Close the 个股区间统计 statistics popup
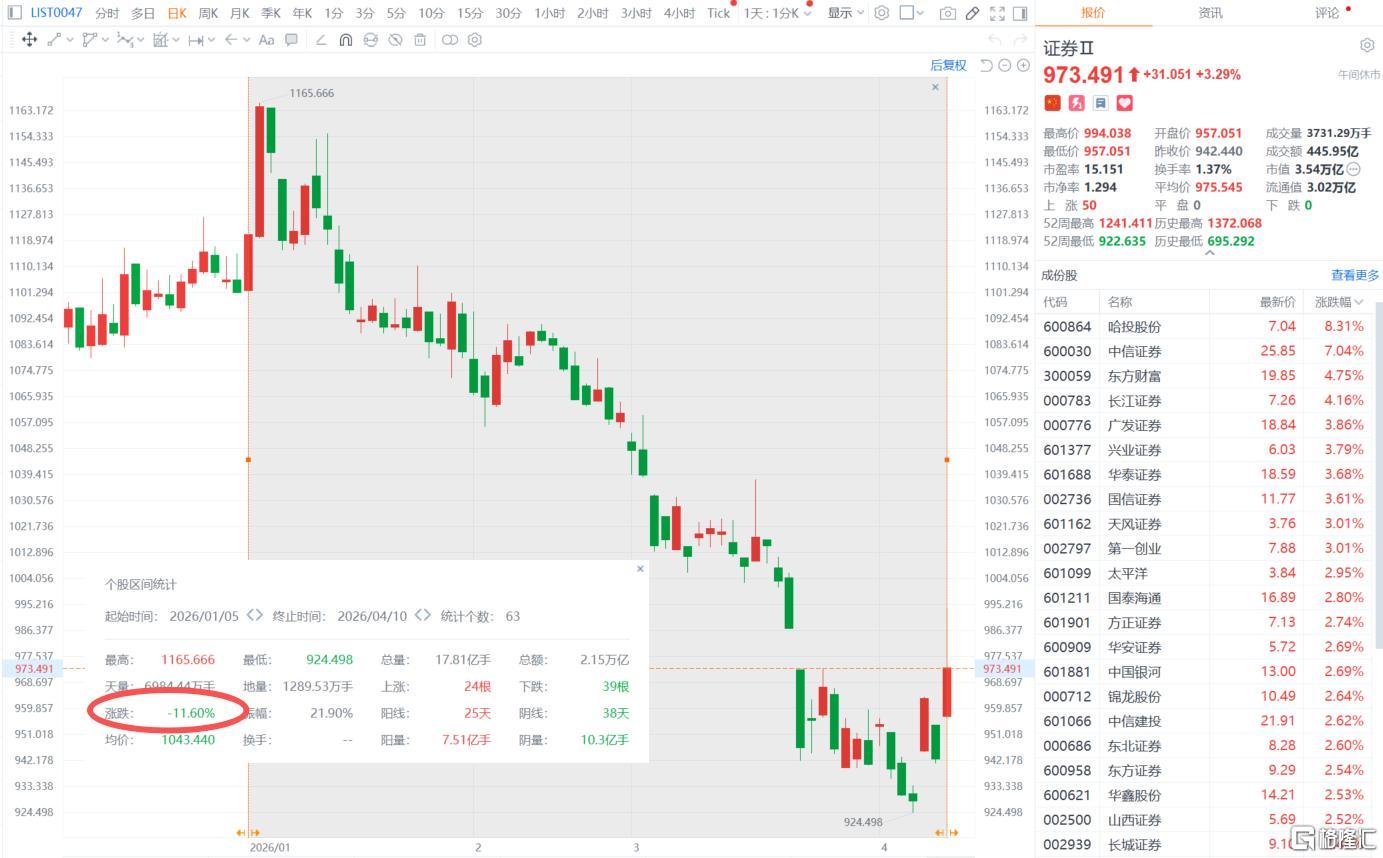The image size is (1383, 858). tap(640, 568)
